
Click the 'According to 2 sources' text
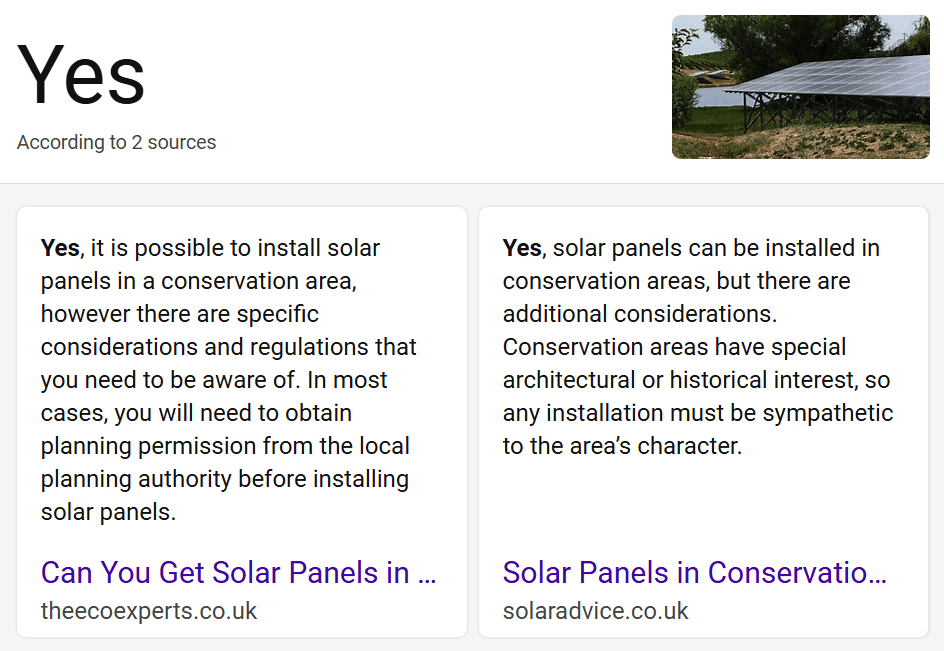click(116, 142)
